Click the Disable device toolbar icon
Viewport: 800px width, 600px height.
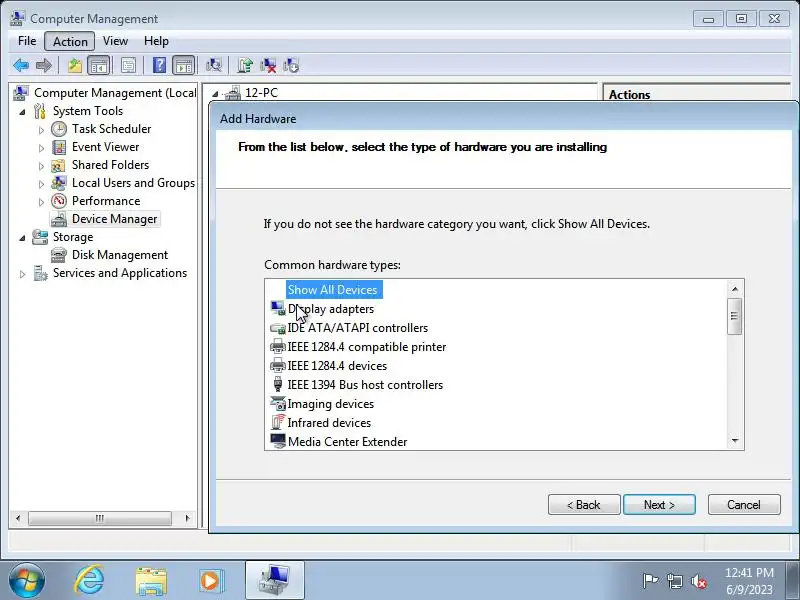(291, 65)
